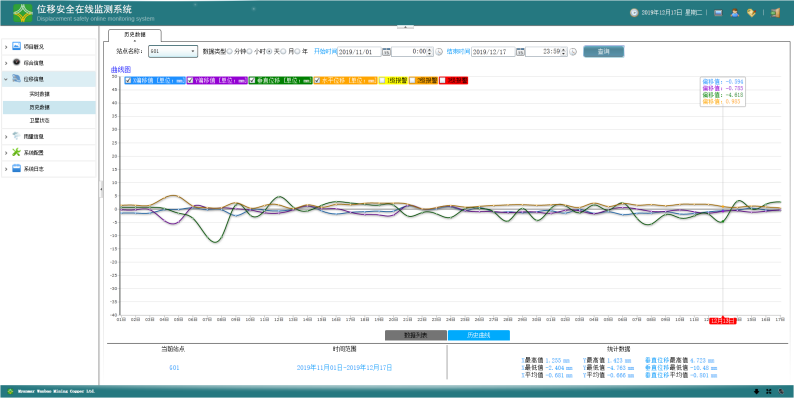Open the end date calendar picker icon
The height and width of the screenshot is (398, 794).
pyautogui.click(x=520, y=52)
